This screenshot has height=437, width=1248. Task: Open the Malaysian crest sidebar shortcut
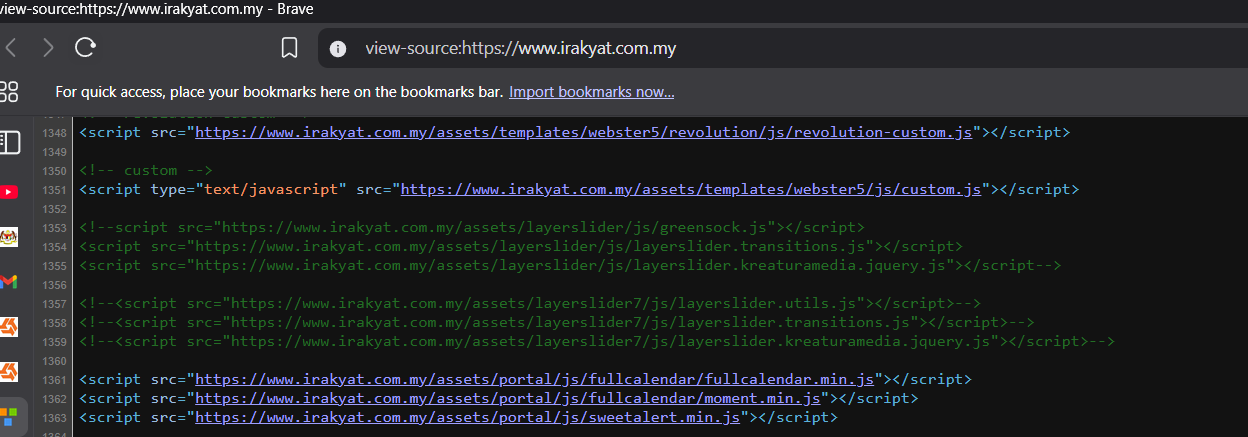click(10, 237)
